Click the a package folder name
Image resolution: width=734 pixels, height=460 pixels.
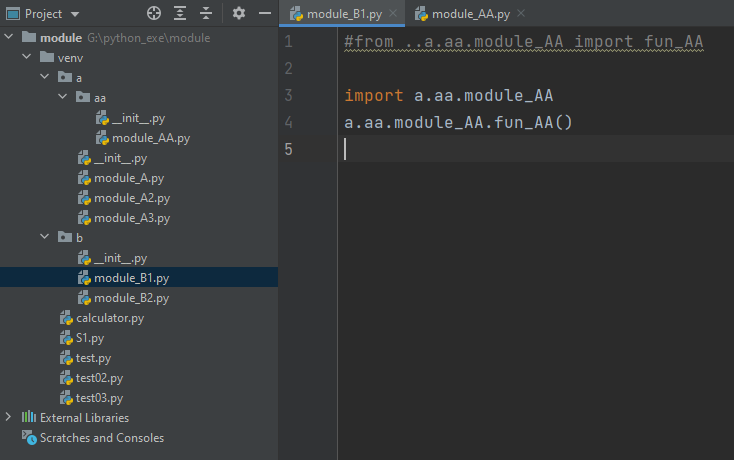pyautogui.click(x=79, y=78)
